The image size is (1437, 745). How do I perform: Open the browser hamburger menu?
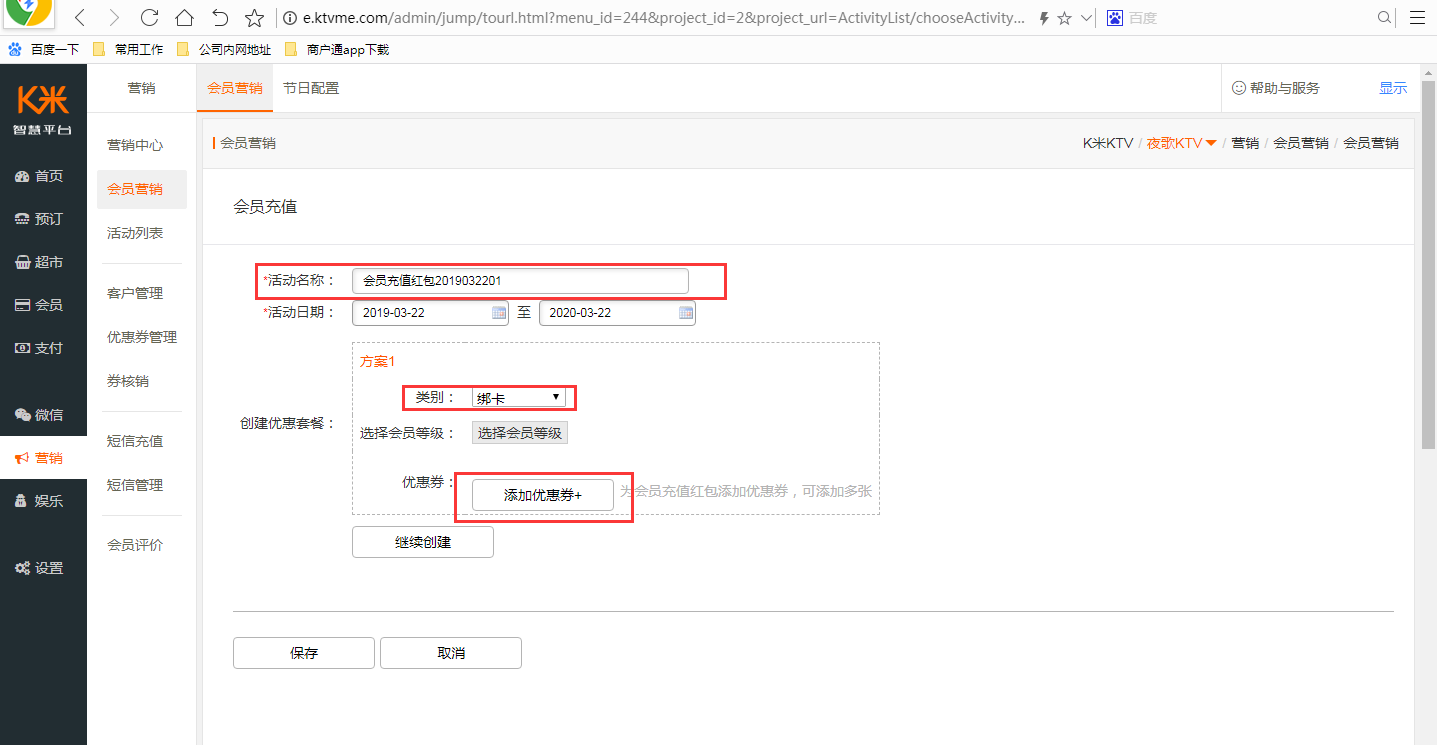pos(1418,18)
